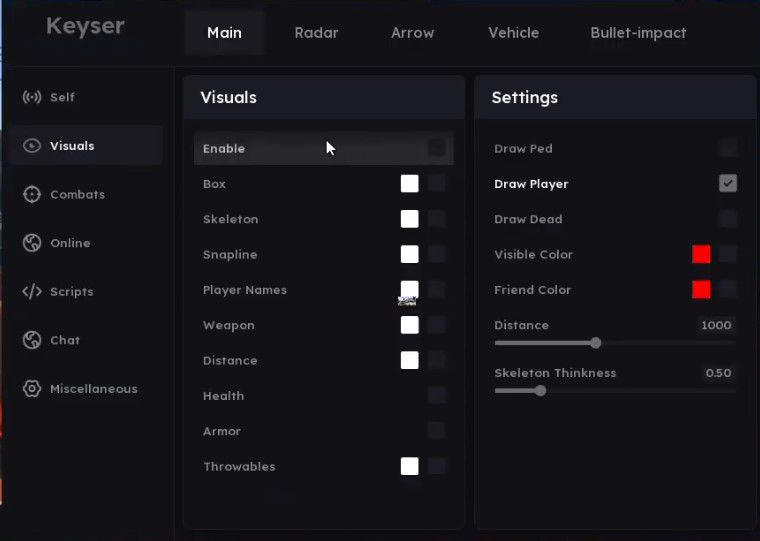The height and width of the screenshot is (541, 760).
Task: Enable the Health checkbox
Action: (437, 396)
